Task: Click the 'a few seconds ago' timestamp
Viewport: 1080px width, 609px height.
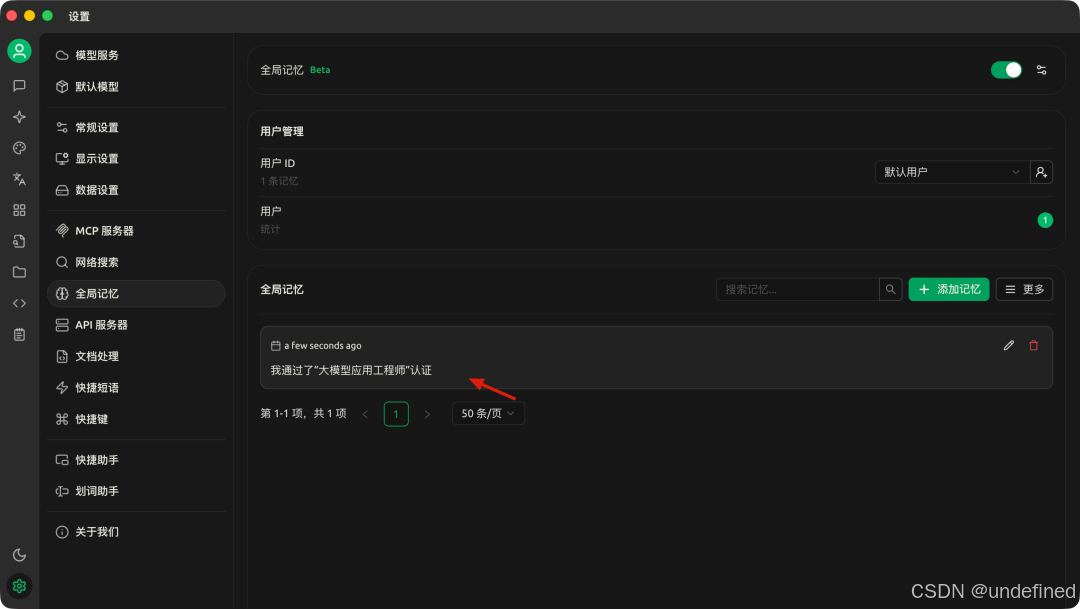Action: pyautogui.click(x=322, y=346)
